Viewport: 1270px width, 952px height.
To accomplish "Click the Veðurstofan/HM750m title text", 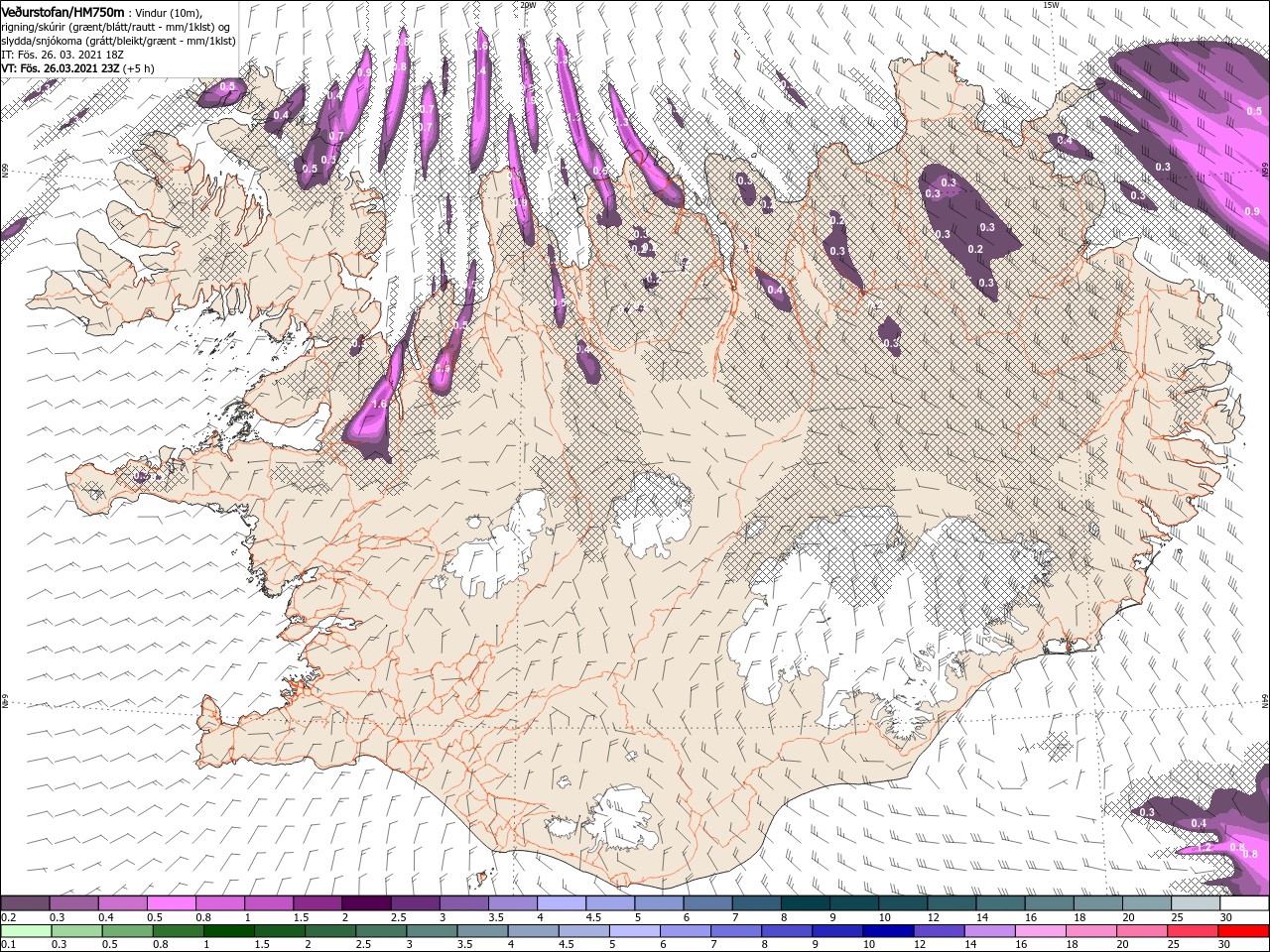I will 62,11.
